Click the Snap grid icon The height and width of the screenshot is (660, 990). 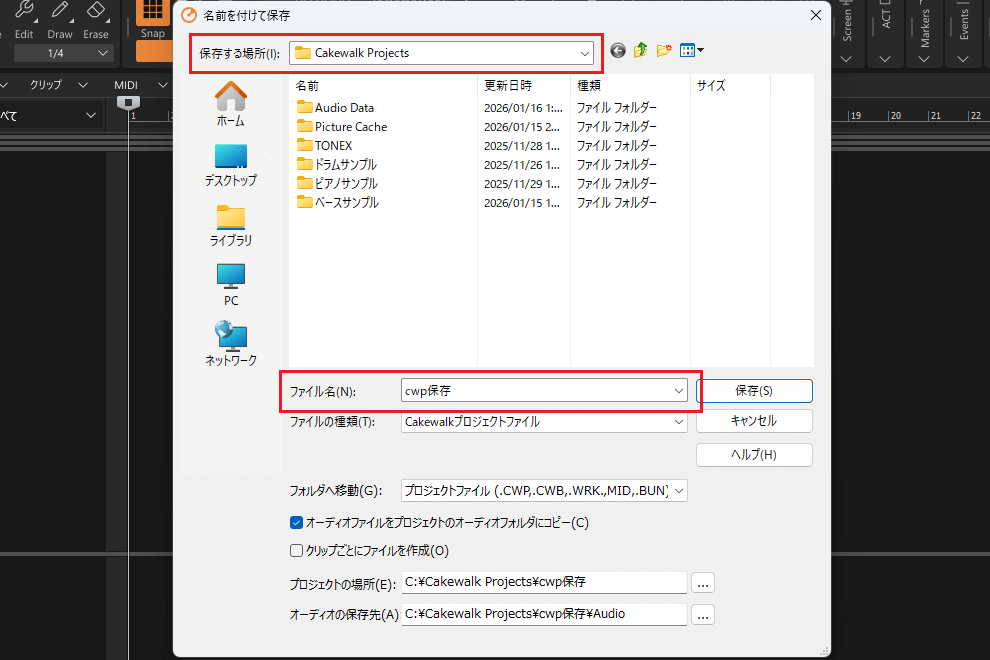click(x=153, y=11)
